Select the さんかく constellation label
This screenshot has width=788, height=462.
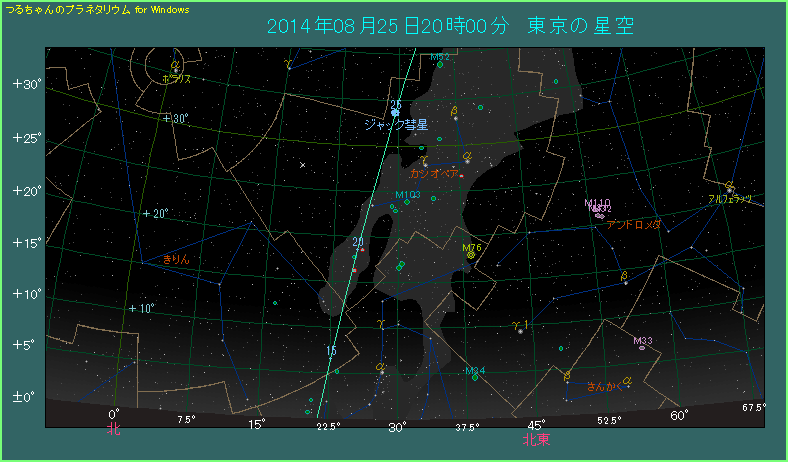(602, 386)
